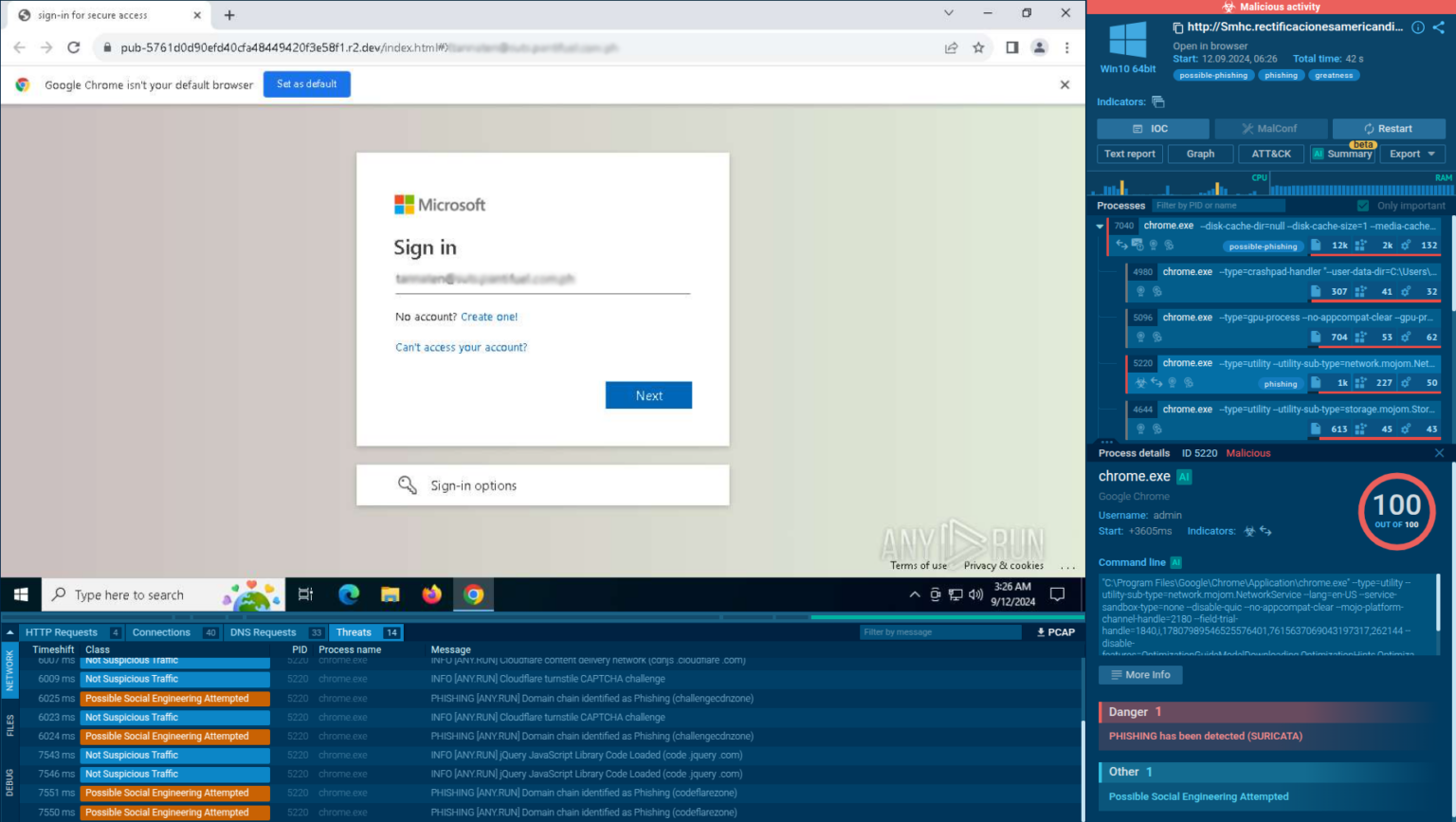Click the share icon next to task URL
This screenshot has width=1456, height=822.
click(1439, 27)
